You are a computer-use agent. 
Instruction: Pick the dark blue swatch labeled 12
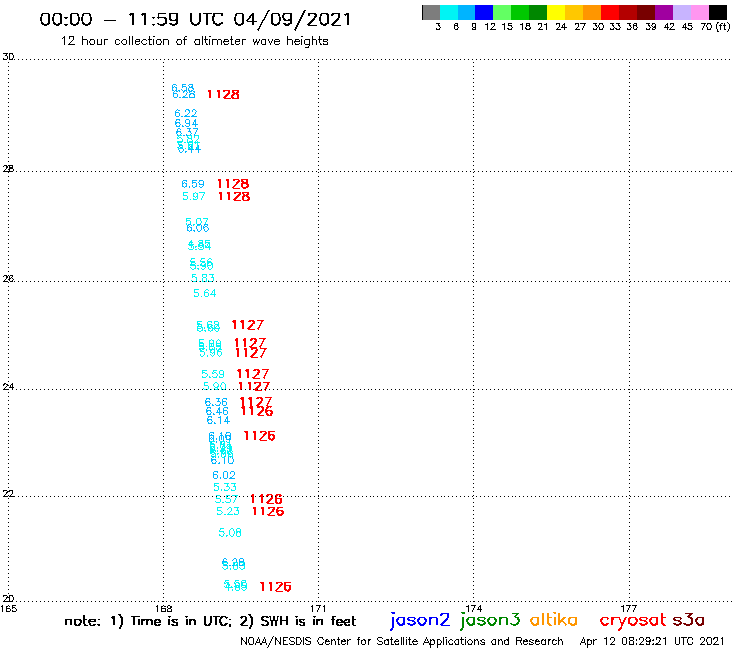coord(485,12)
